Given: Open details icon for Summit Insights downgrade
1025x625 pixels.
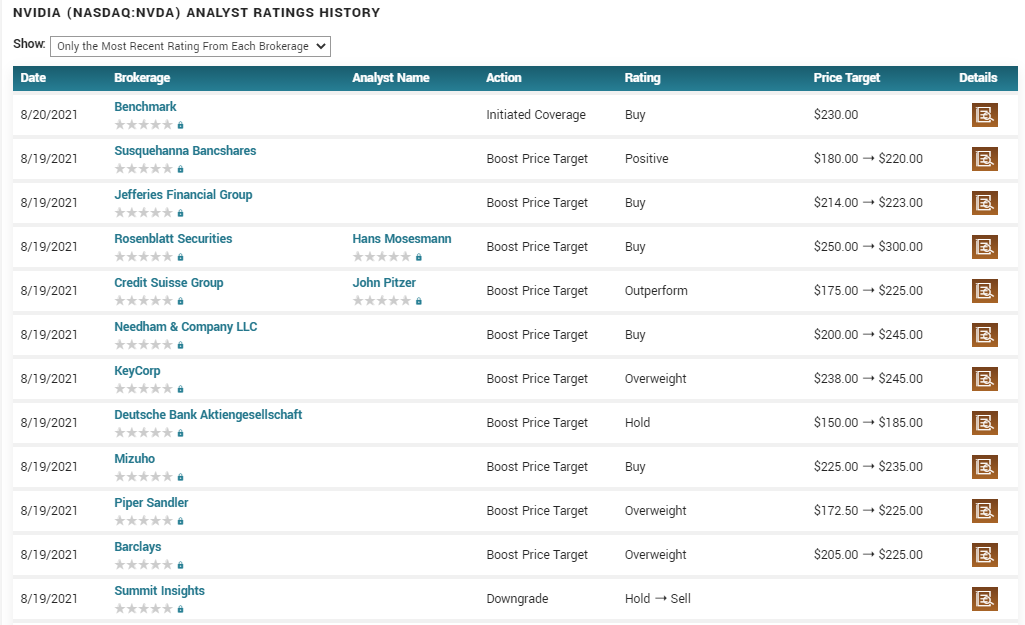Looking at the screenshot, I should (984, 598).
